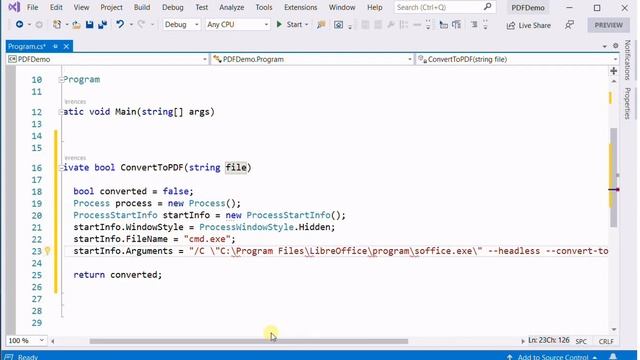Open the PDFDemo.Program class dropdown
Image resolution: width=640 pixels, height=360 pixels.
(x=313, y=59)
